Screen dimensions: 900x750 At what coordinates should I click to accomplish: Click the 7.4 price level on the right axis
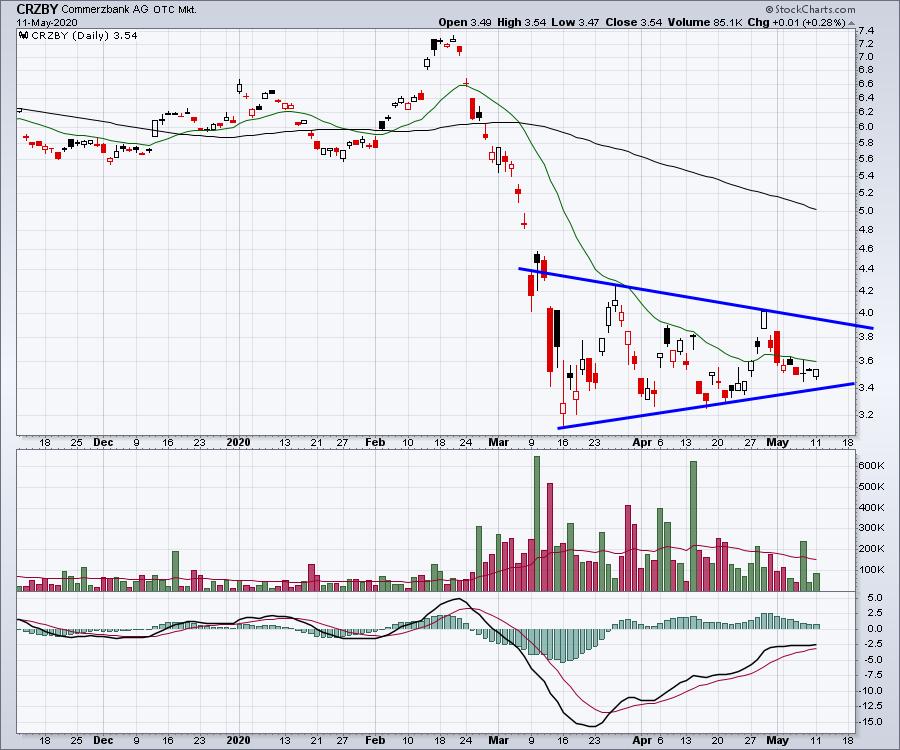point(866,31)
